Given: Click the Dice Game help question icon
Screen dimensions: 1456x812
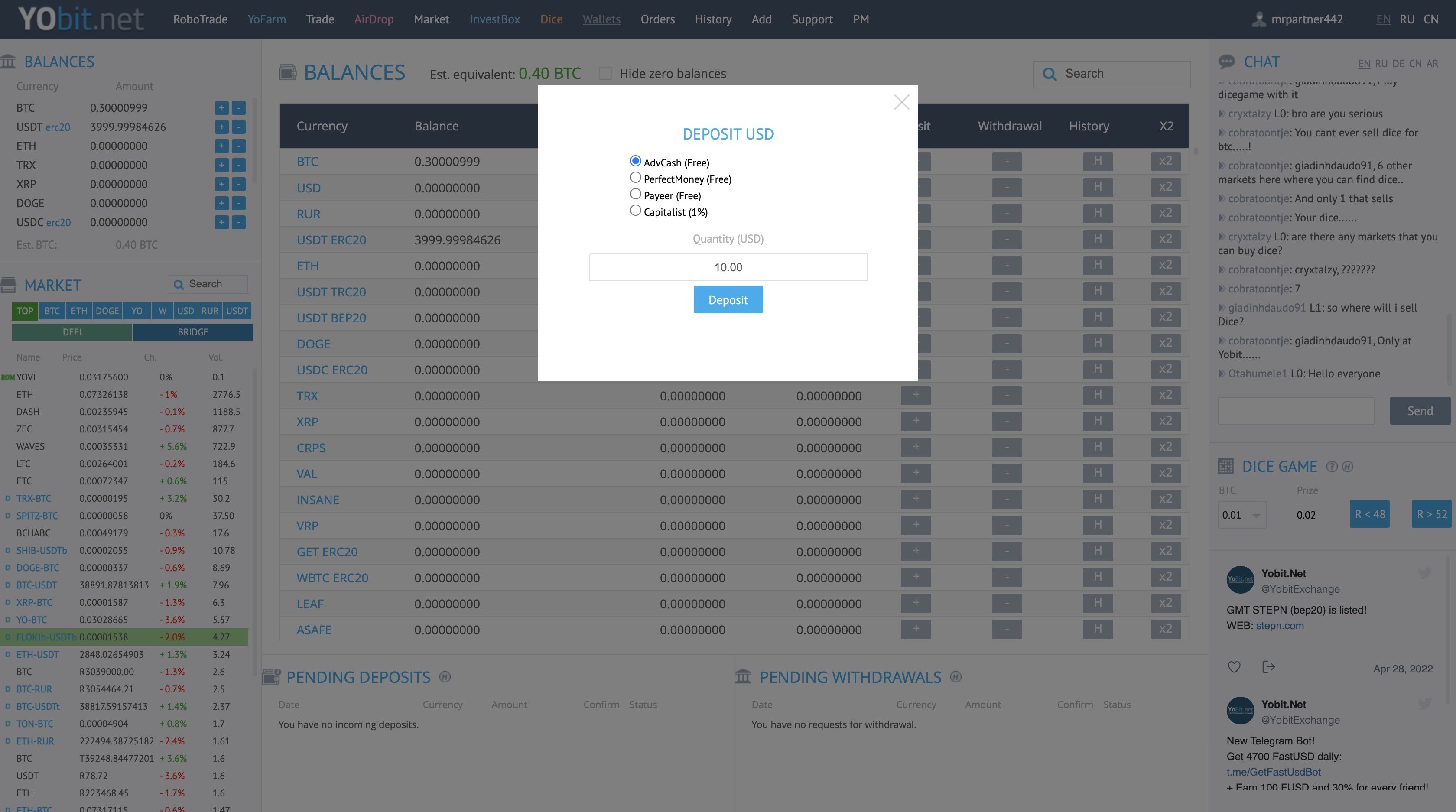Looking at the screenshot, I should [1332, 467].
